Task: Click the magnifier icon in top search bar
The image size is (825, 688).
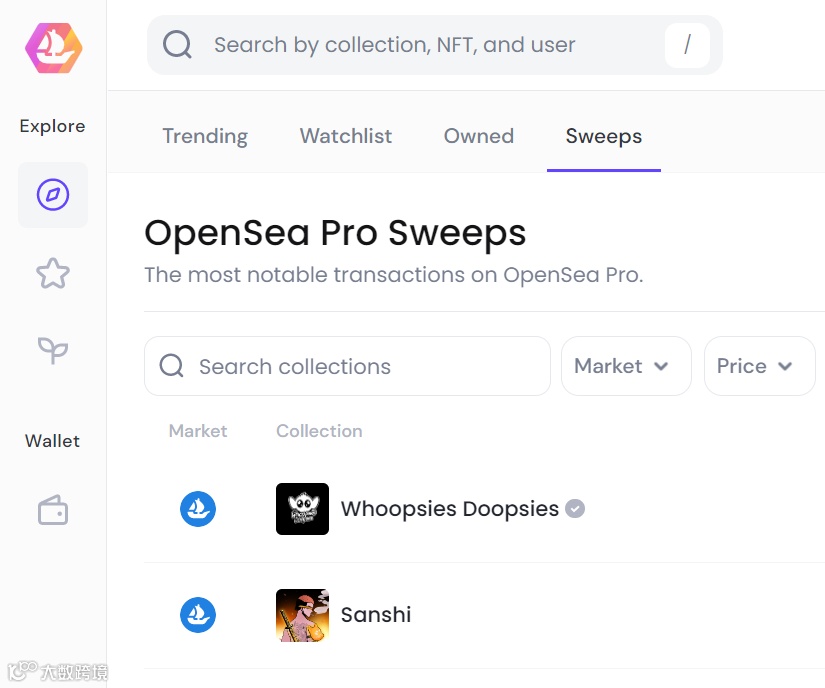Action: pos(177,45)
